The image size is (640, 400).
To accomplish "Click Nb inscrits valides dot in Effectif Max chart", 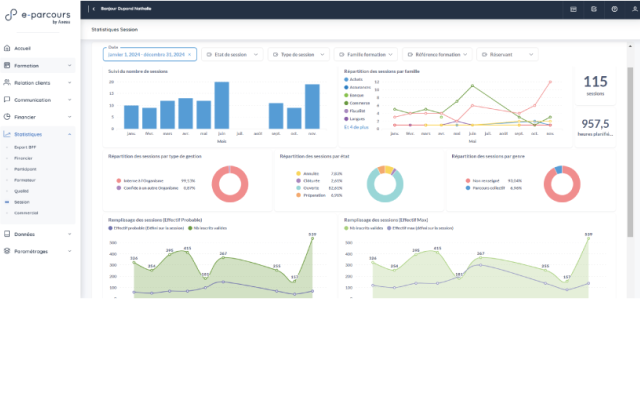I will (x=346, y=228).
